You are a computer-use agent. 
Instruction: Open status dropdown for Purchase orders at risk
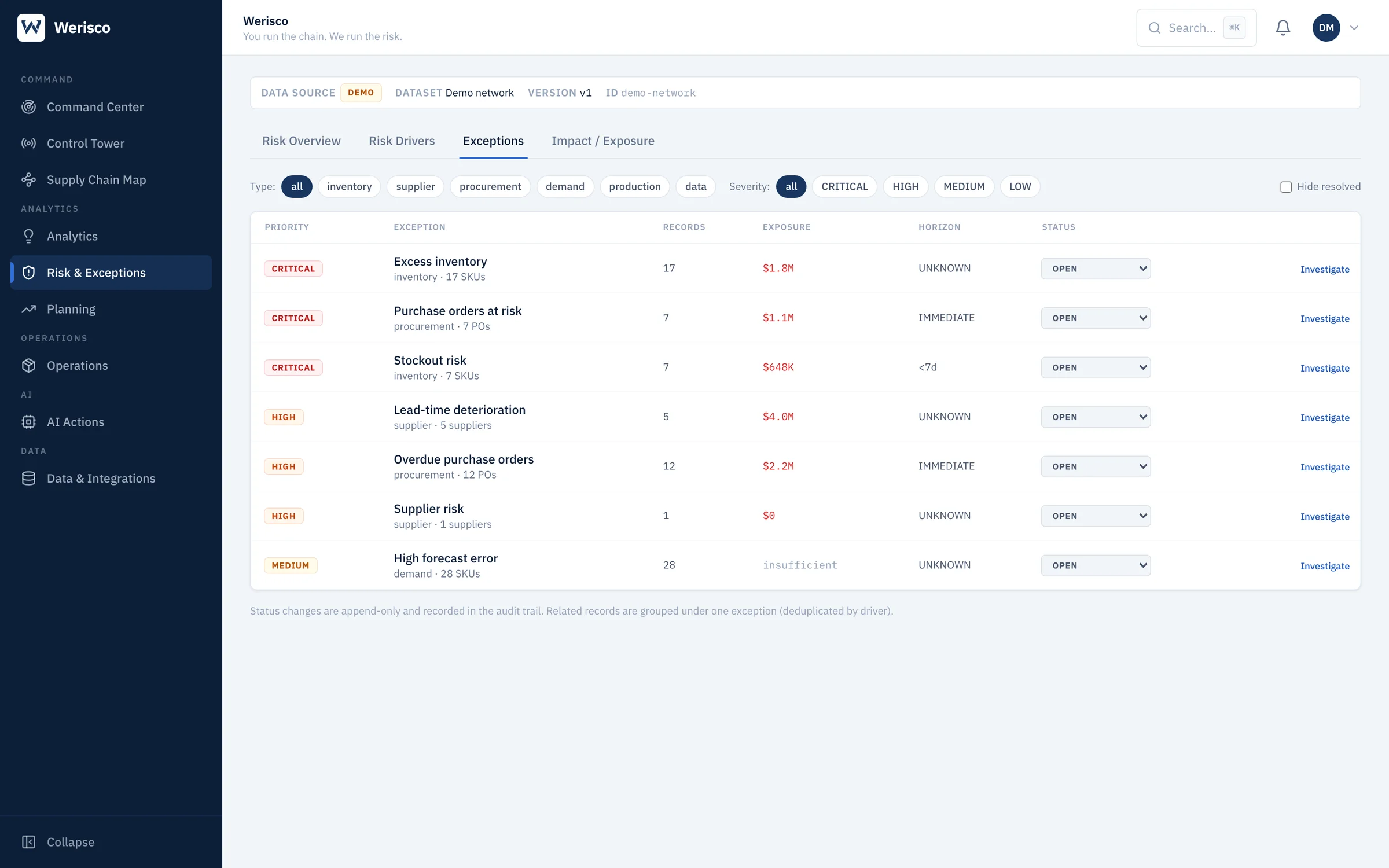(1096, 318)
